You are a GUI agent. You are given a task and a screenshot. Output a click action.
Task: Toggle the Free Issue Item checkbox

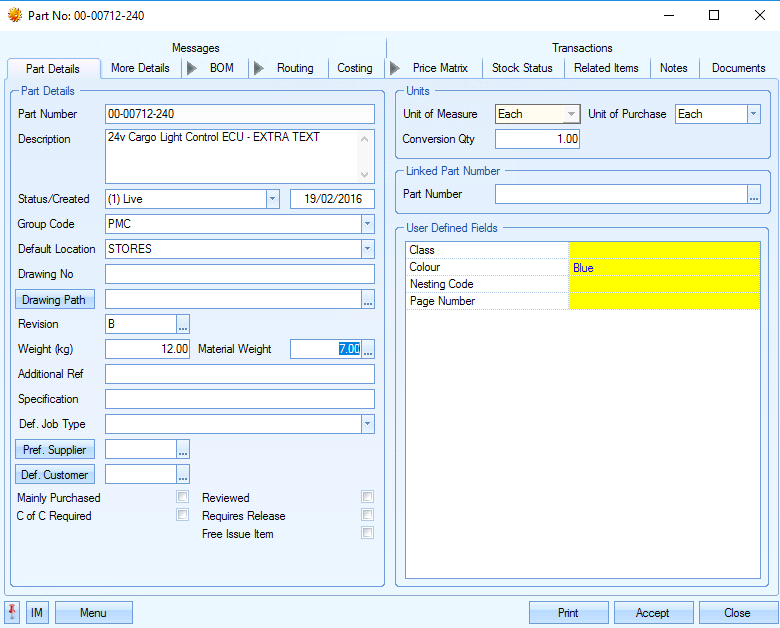(x=368, y=533)
